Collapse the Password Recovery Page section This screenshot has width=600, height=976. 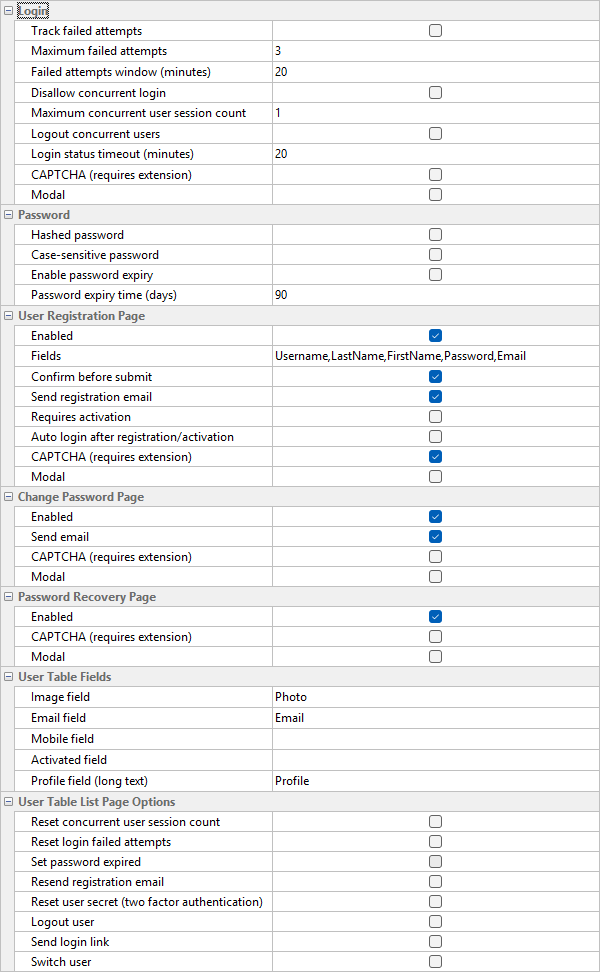pos(9,597)
